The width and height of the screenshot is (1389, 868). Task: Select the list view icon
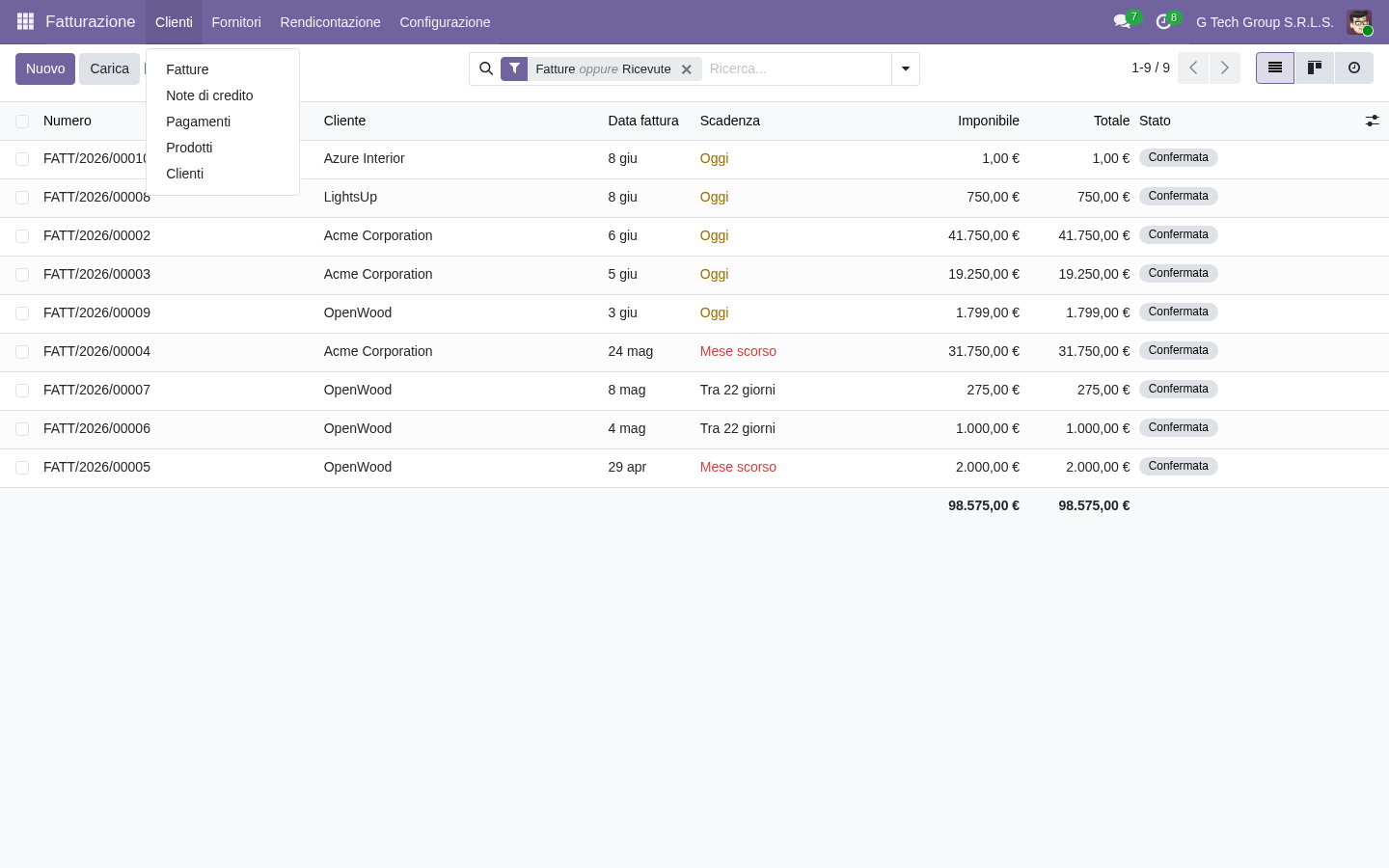click(1275, 68)
